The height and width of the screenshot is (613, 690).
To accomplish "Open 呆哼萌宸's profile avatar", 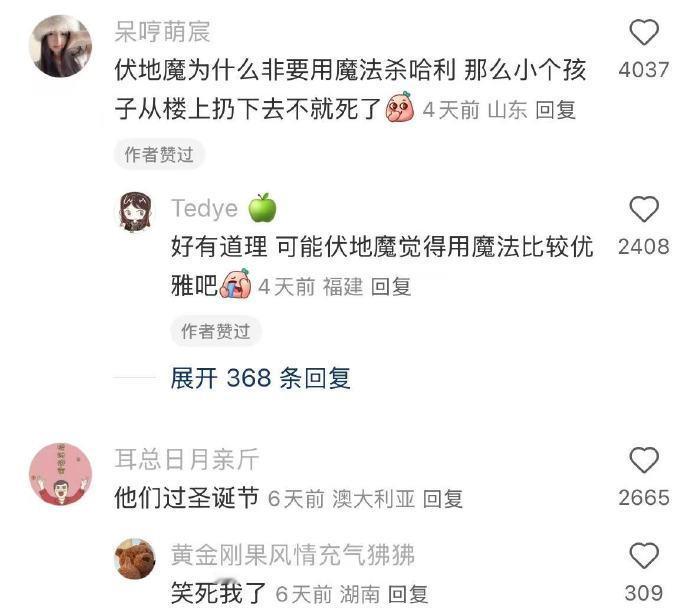I will click(60, 46).
